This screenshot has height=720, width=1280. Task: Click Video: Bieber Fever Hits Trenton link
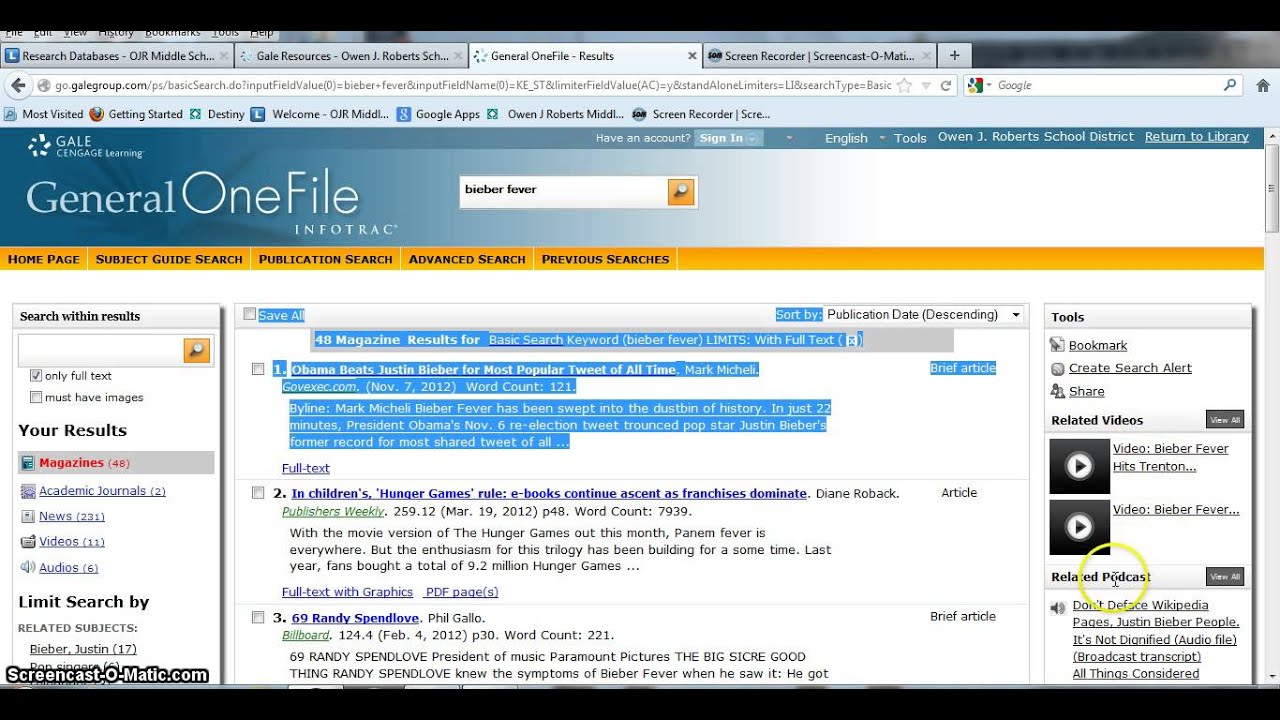(x=1170, y=458)
